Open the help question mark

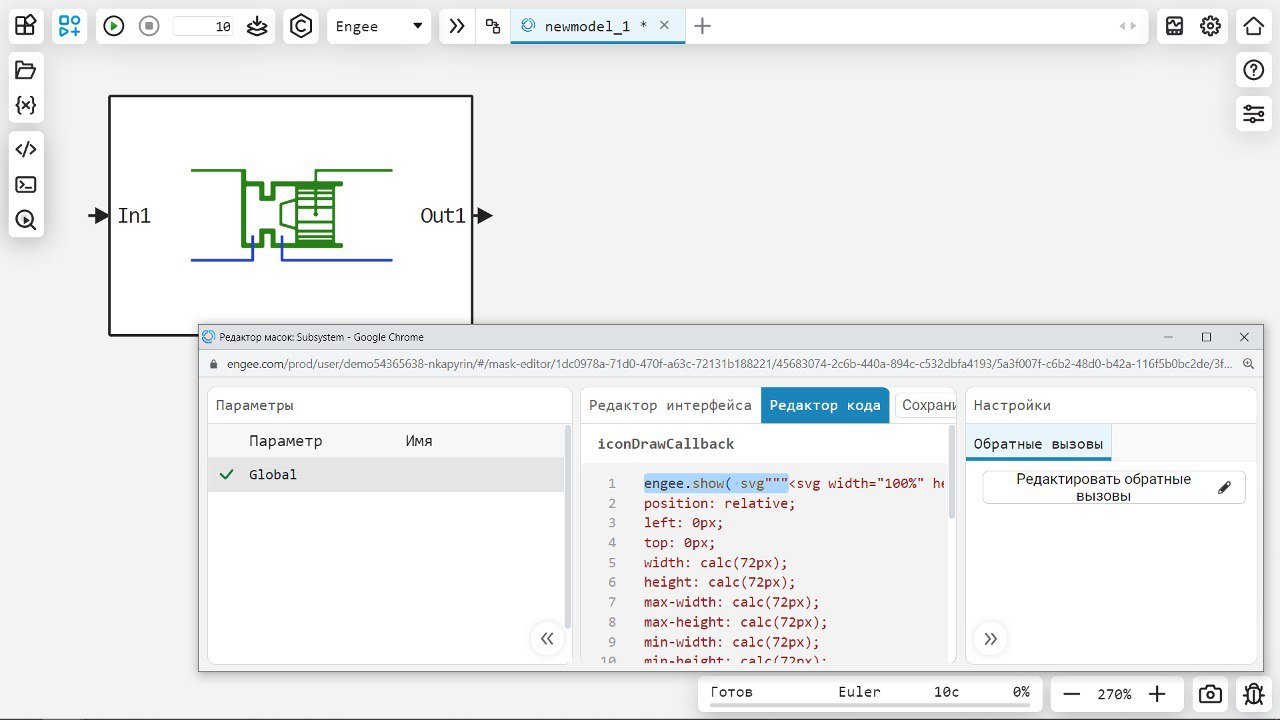[1254, 70]
